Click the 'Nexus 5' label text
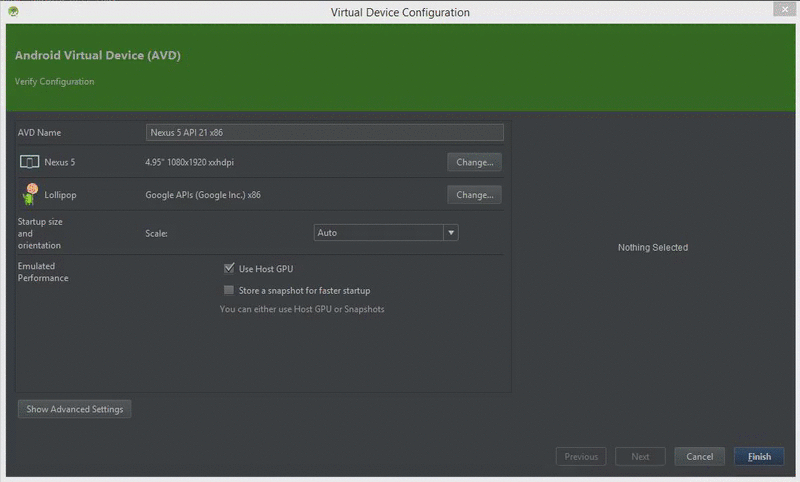The width and height of the screenshot is (800, 482). coord(60,162)
